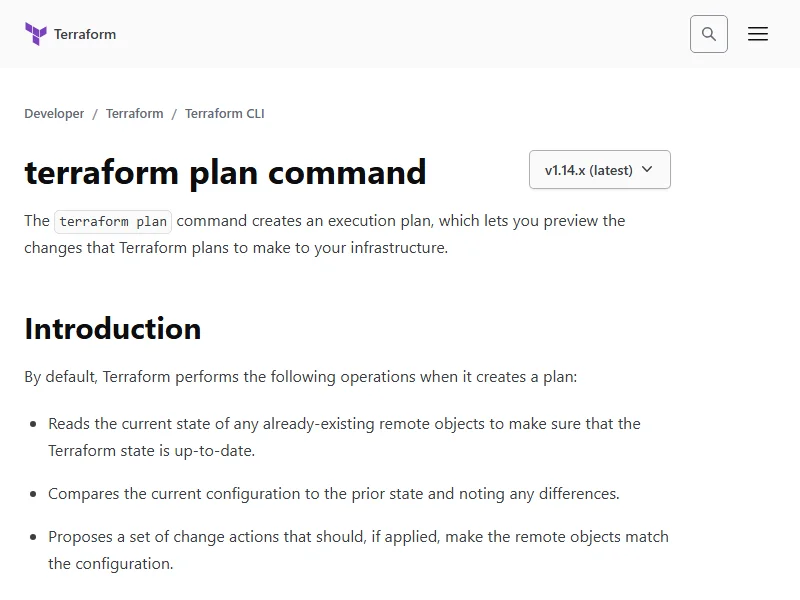Click the slash separator before Terraform CLI
Image resolution: width=800 pixels, height=600 pixels.
[174, 114]
